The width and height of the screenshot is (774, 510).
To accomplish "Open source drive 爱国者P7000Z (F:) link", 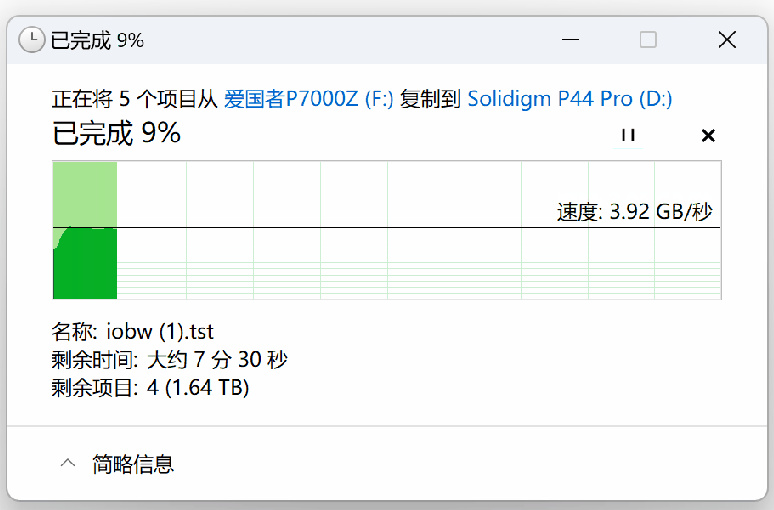I will tap(309, 99).
